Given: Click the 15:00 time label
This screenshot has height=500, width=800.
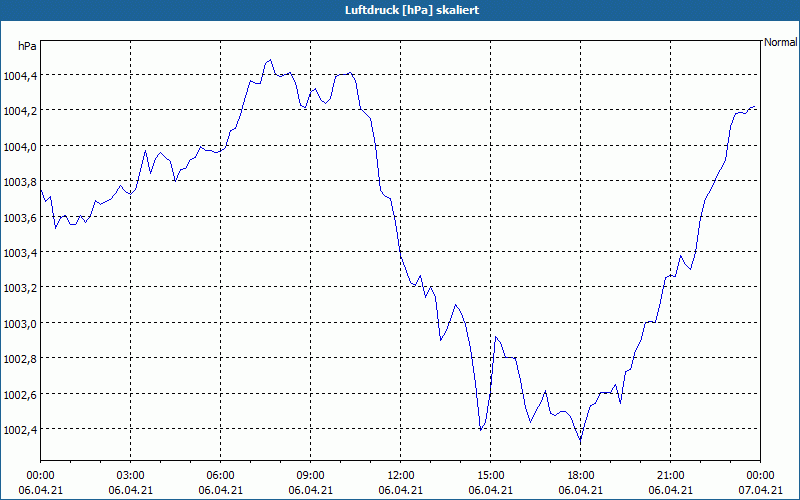Looking at the screenshot, I should pyautogui.click(x=490, y=476).
